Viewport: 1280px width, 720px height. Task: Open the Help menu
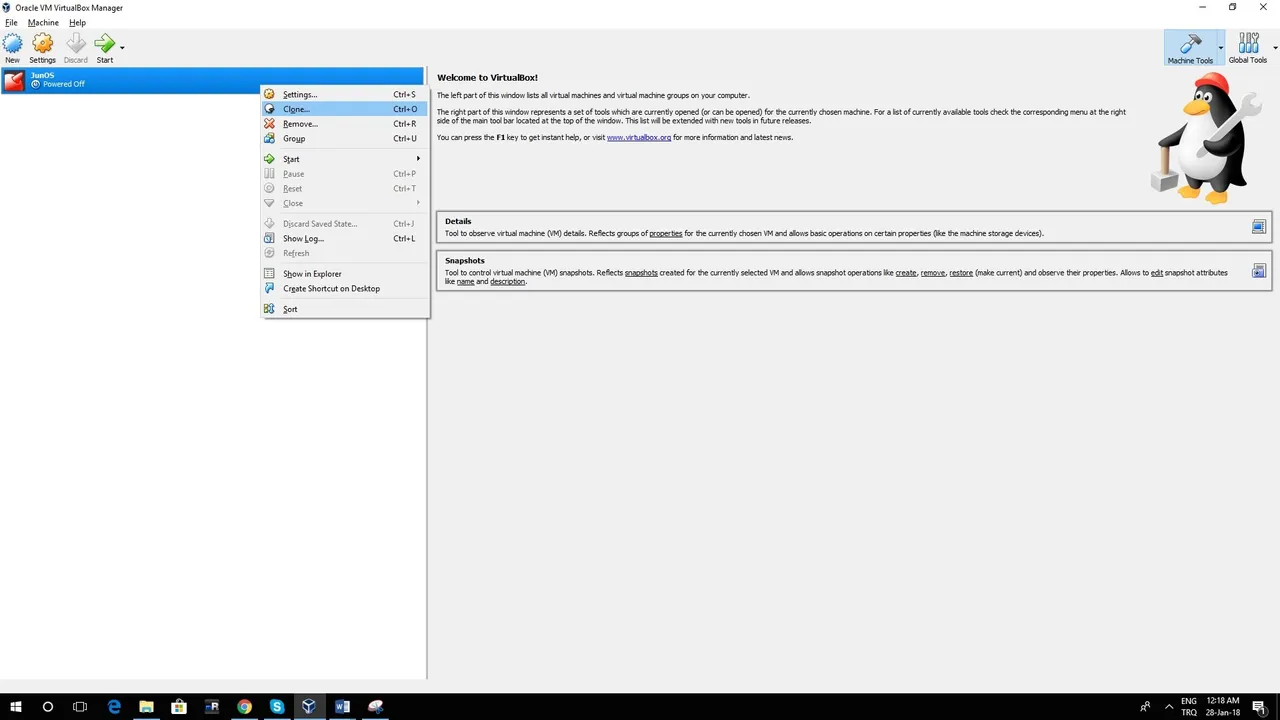pyautogui.click(x=77, y=22)
